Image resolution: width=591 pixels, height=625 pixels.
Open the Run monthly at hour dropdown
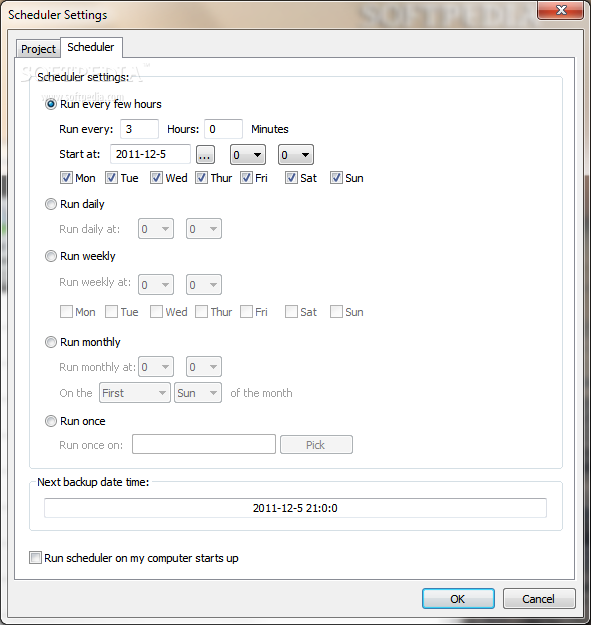(x=156, y=367)
